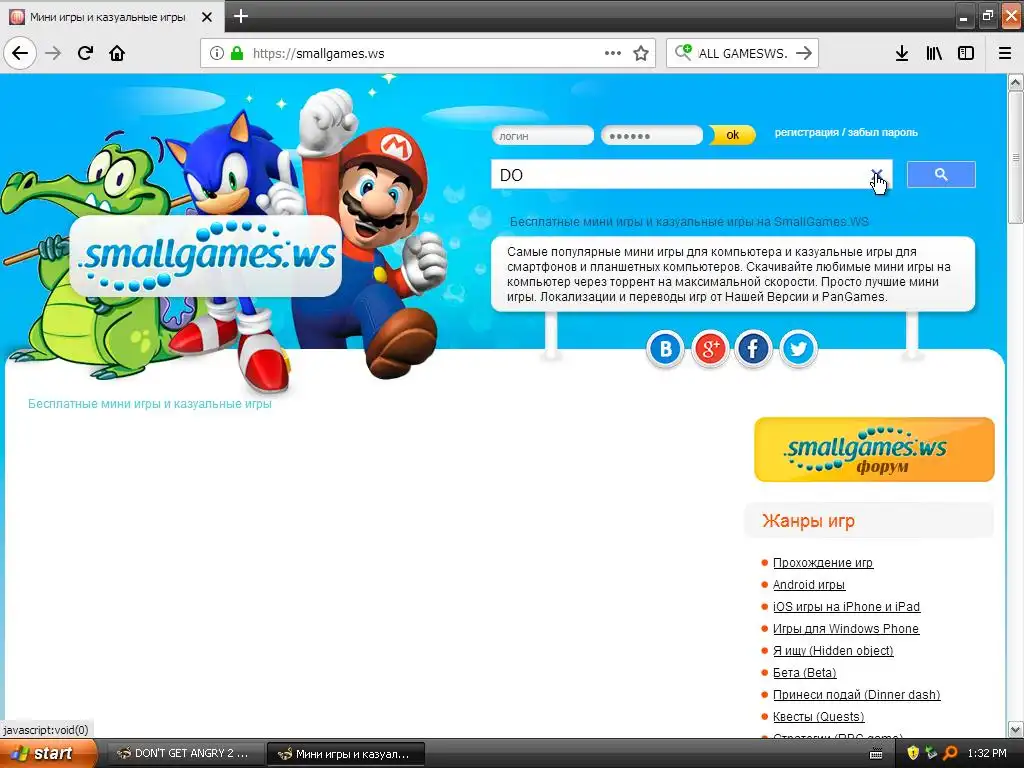Toggle the browser sidebar

click(x=966, y=53)
